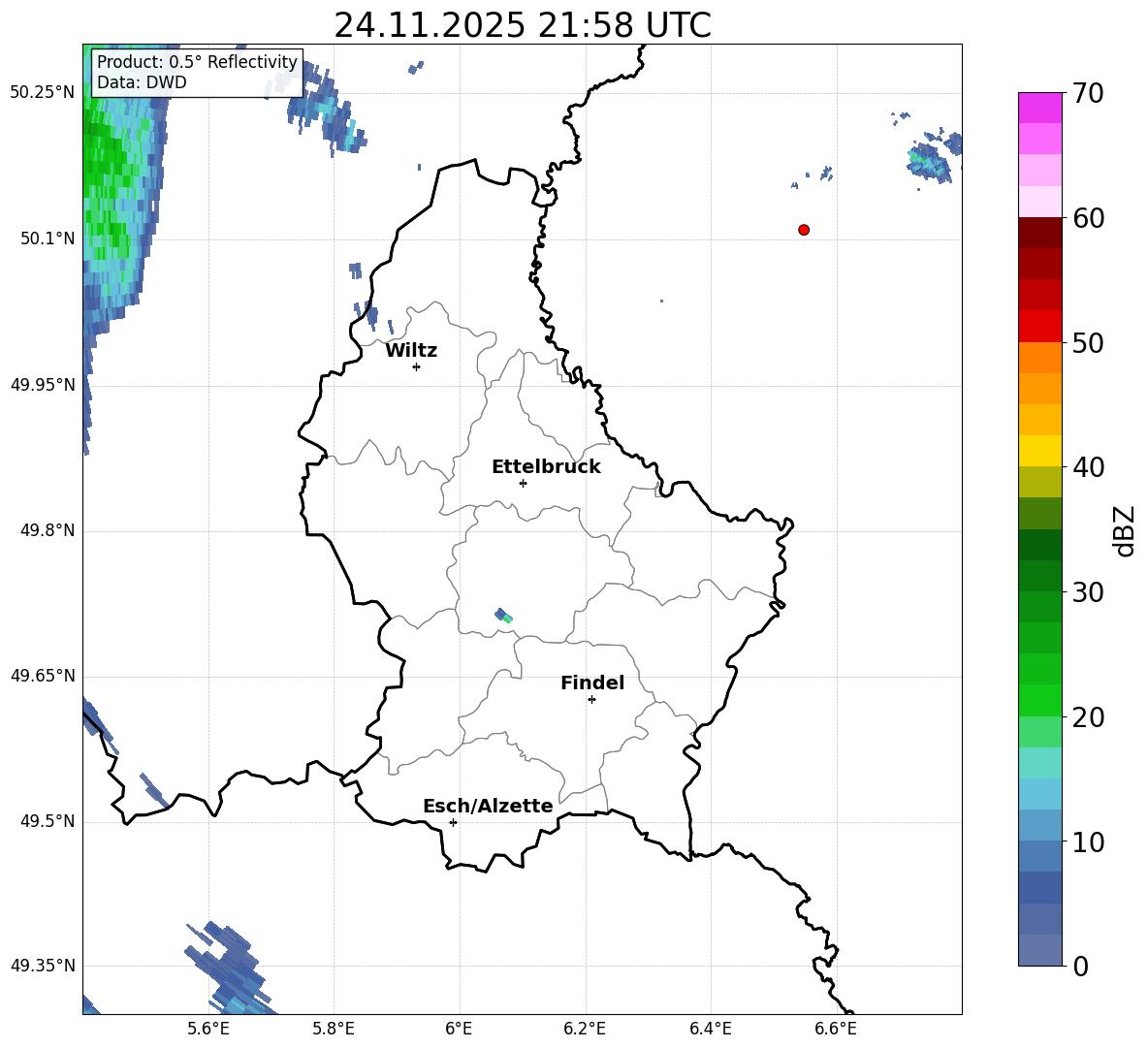Click the Ettelbruck station cross marker
The height and width of the screenshot is (1048, 1148).
click(523, 483)
